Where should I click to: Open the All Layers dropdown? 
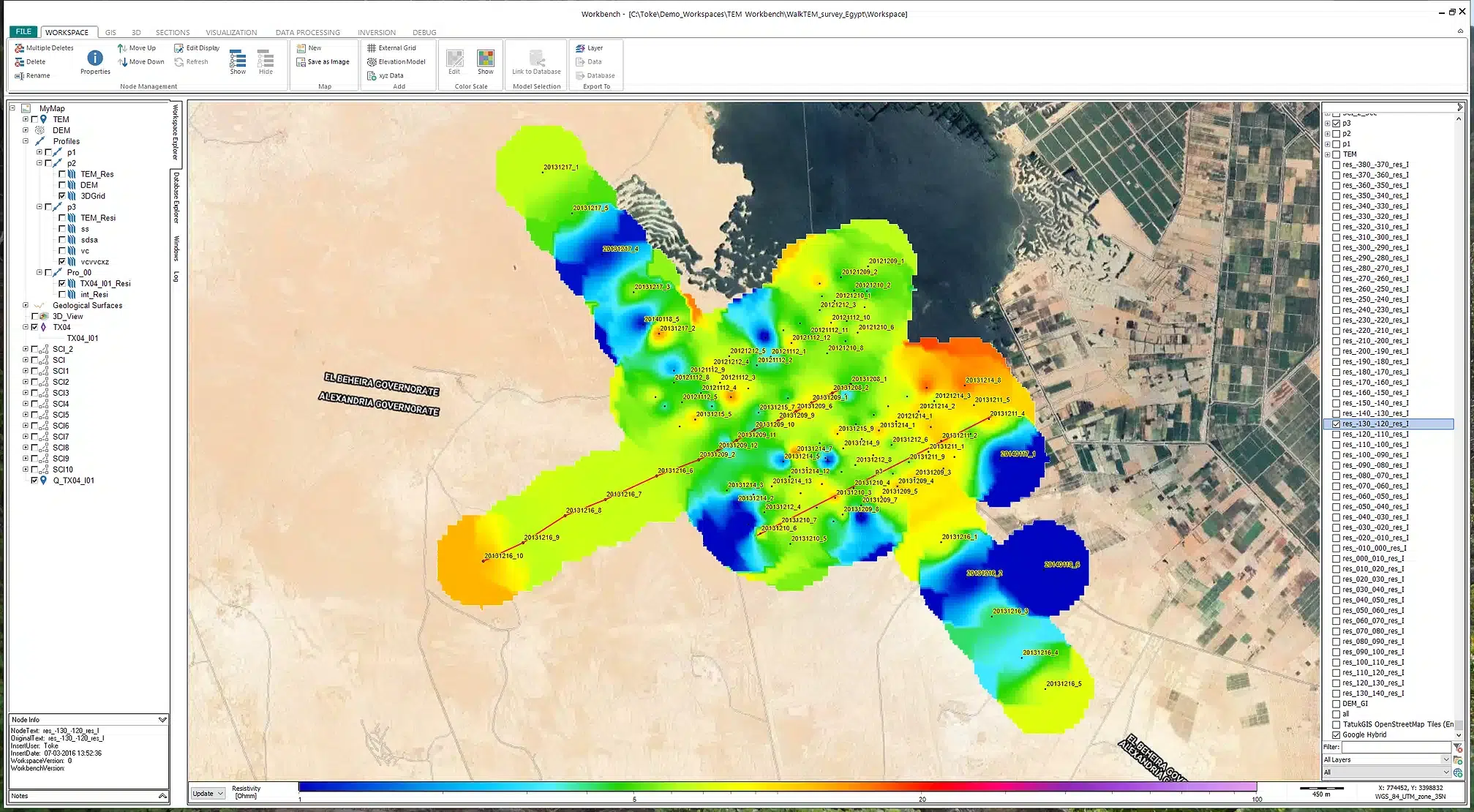[x=1386, y=760]
